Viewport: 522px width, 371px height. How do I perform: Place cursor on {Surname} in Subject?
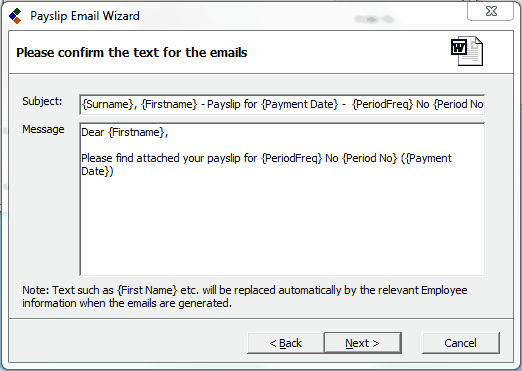108,104
